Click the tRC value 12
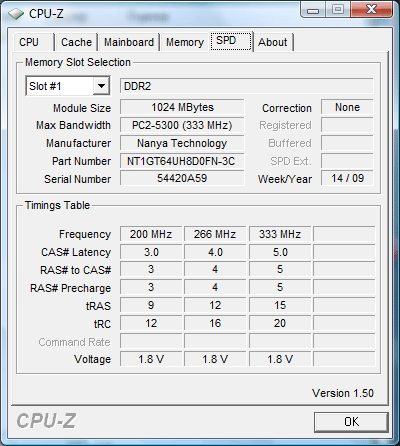Image resolution: width=400 pixels, height=446 pixels. pyautogui.click(x=151, y=323)
